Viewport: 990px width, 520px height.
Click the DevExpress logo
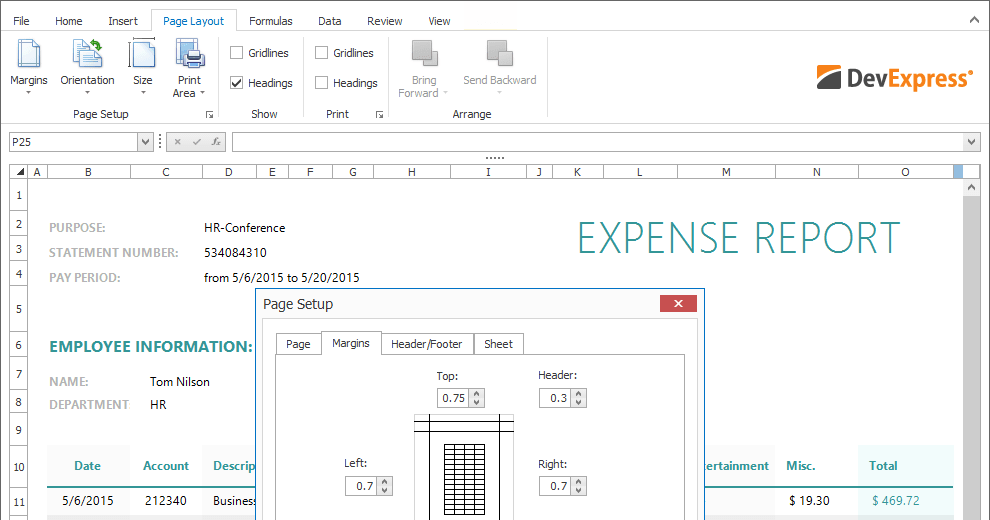[x=894, y=78]
